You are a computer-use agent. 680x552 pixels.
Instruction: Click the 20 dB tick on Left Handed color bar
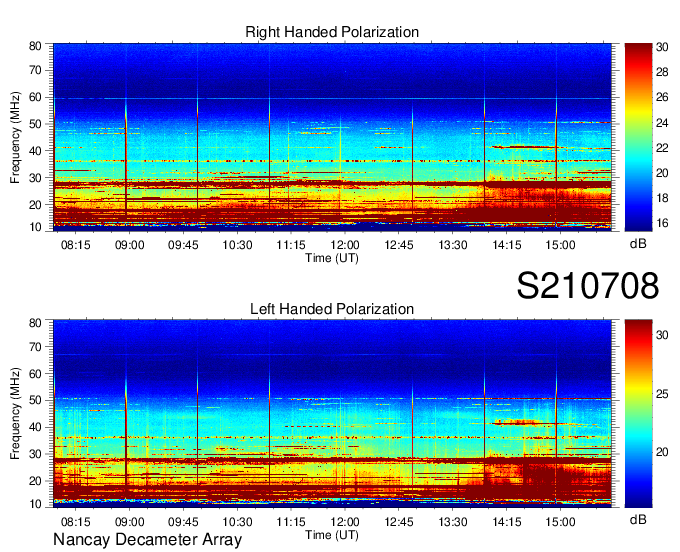[x=662, y=452]
